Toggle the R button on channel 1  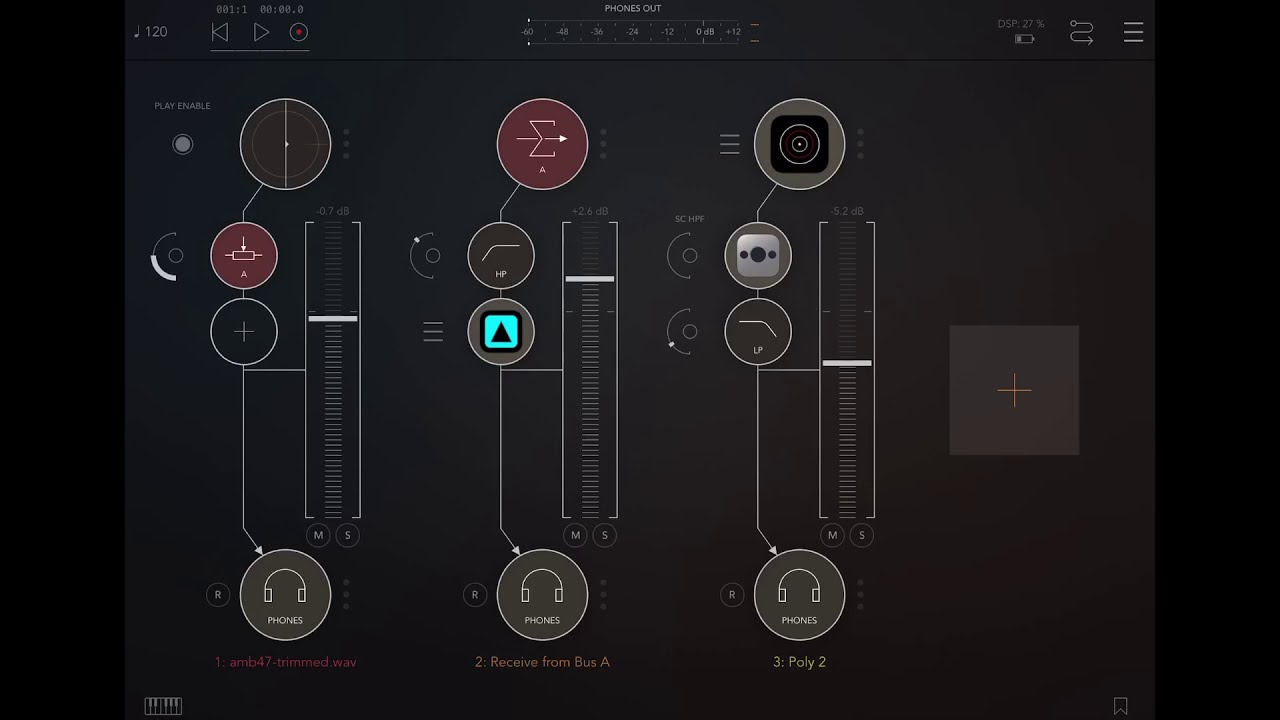click(218, 595)
